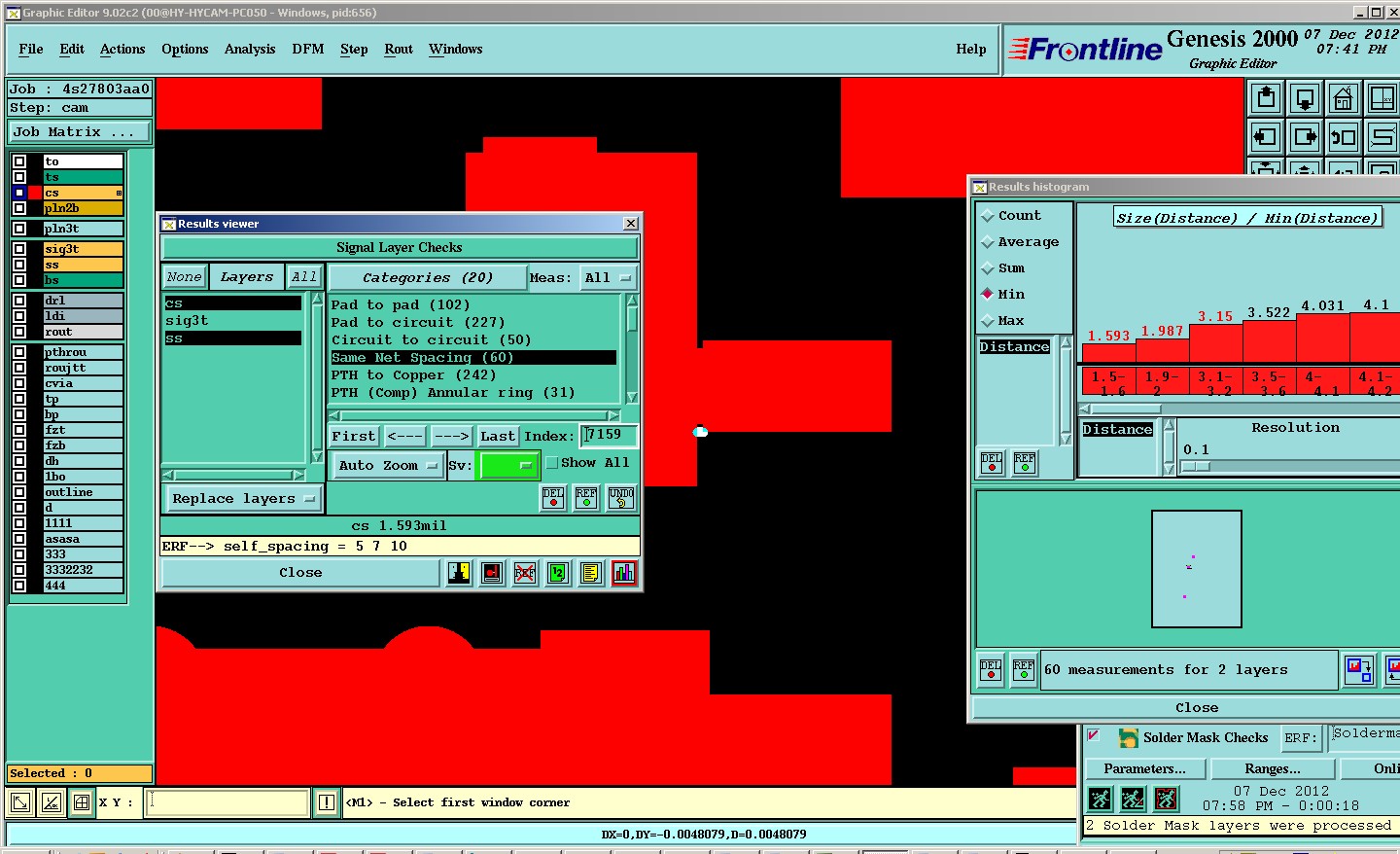Screen dimensions: 1400x854
Task: Click the previous result arrow button
Action: (404, 437)
